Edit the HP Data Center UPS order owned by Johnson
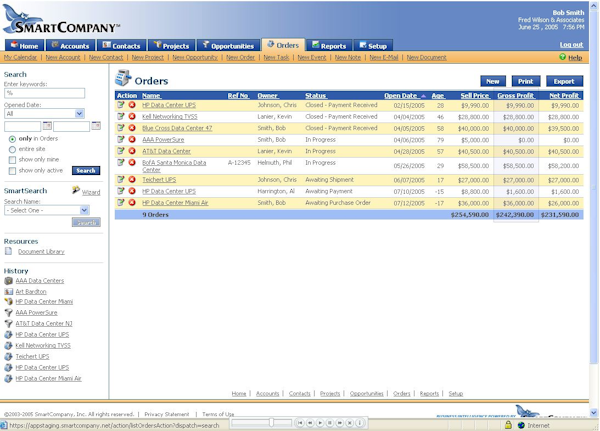Viewport: 600px width, 431px height. [121, 104]
